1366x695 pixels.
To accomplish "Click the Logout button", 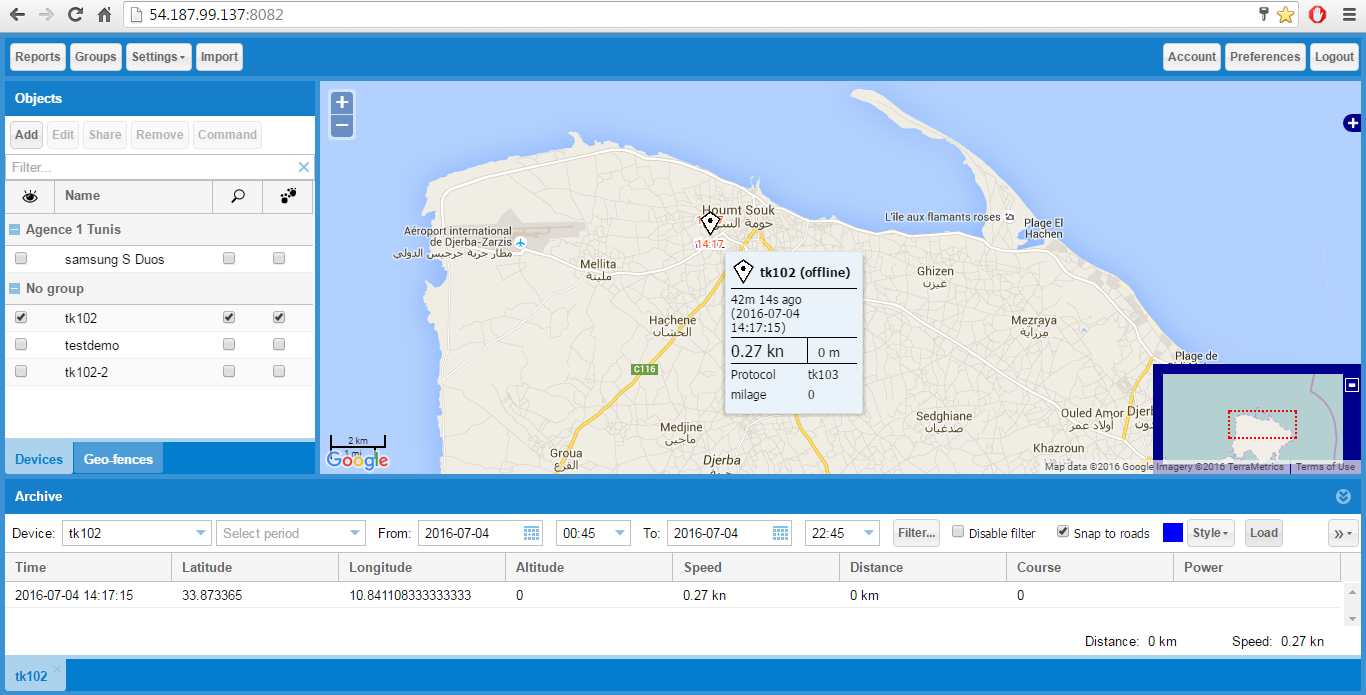I will (x=1334, y=57).
